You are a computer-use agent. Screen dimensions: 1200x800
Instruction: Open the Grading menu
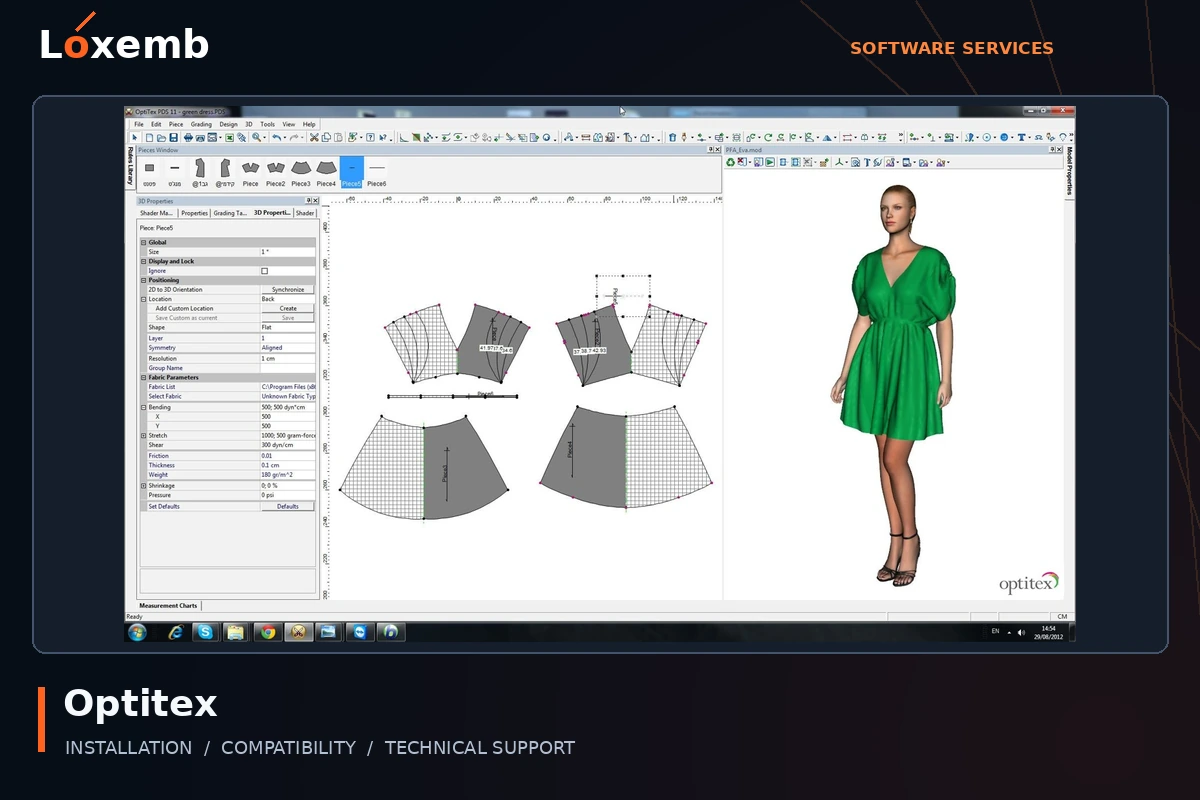point(201,124)
